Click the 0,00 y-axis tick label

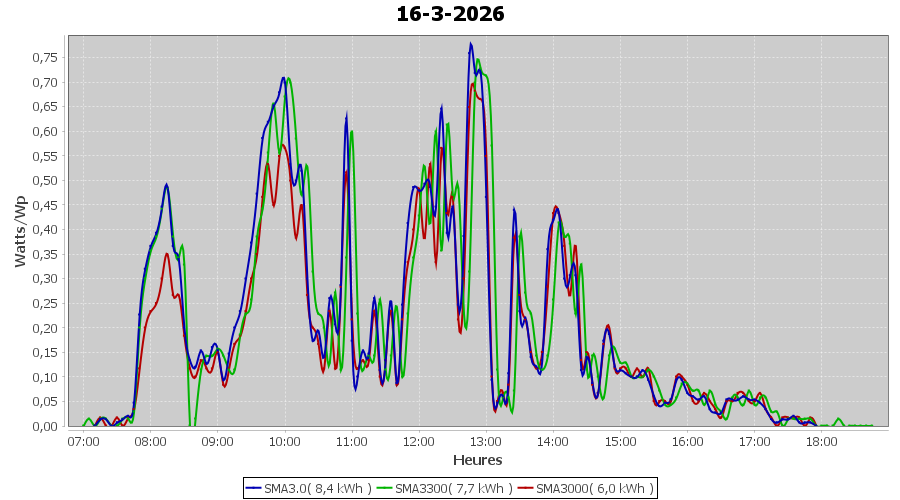tap(44, 426)
